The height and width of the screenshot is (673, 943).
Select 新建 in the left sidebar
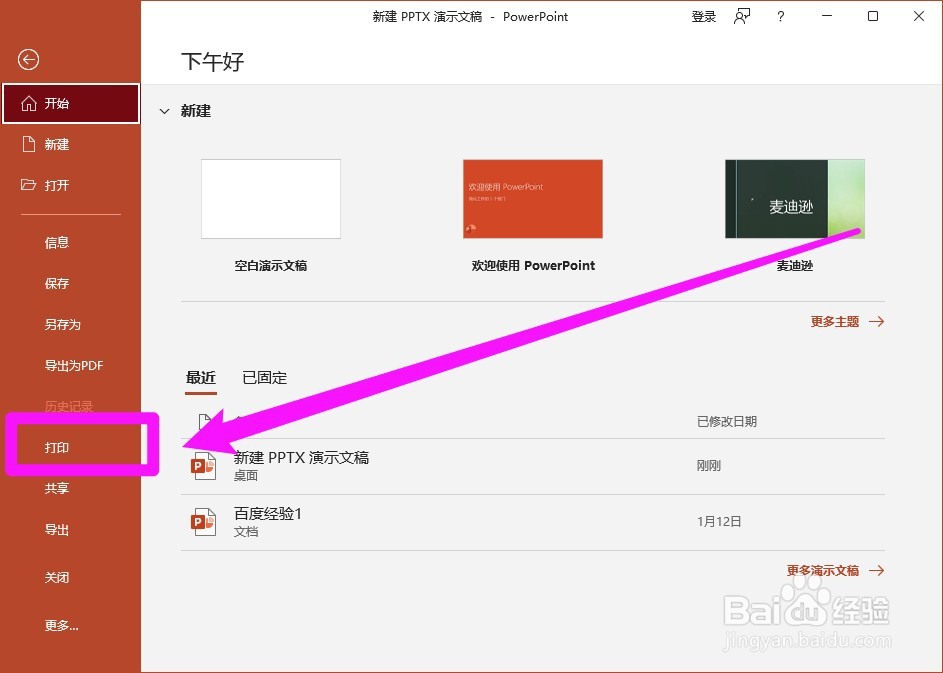(71, 144)
